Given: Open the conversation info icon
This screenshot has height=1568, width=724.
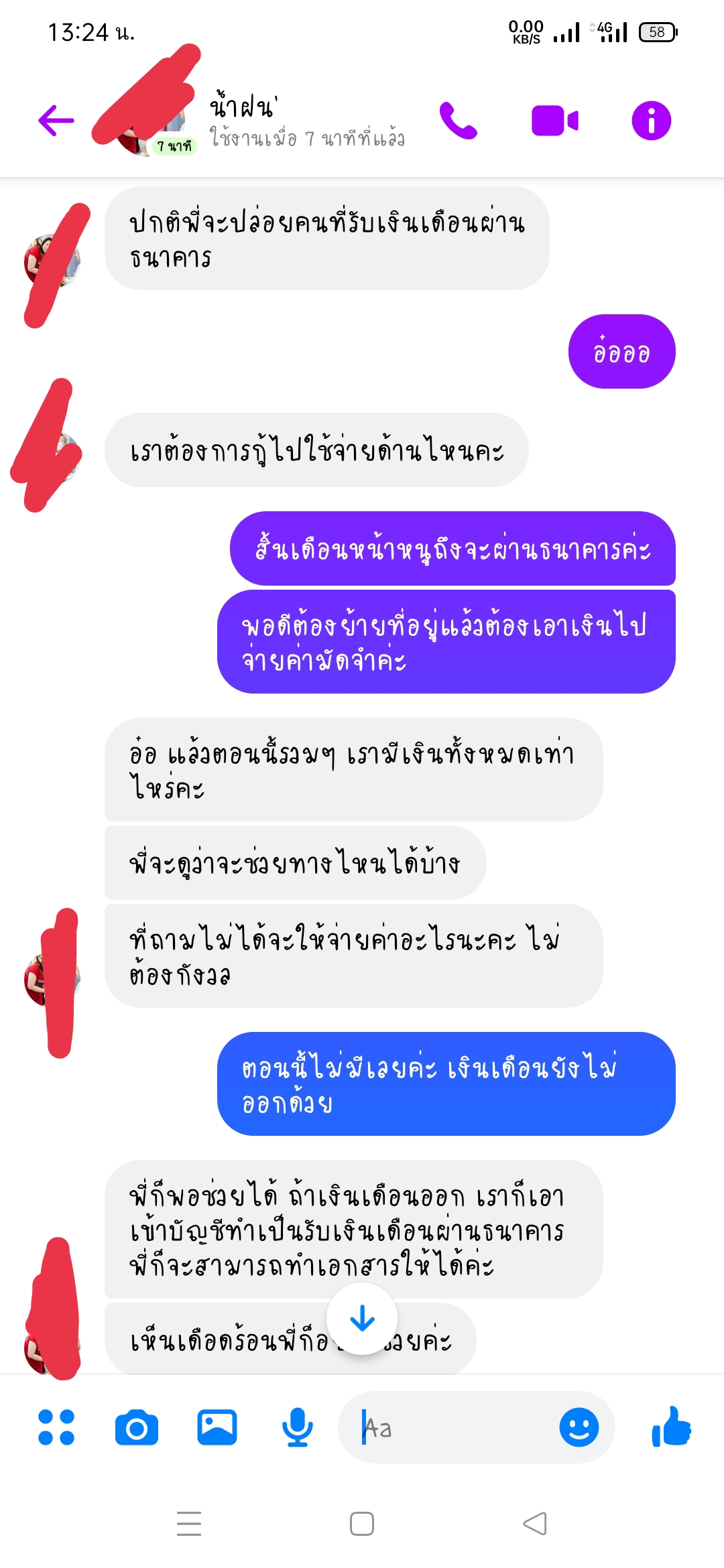Looking at the screenshot, I should point(651,121).
